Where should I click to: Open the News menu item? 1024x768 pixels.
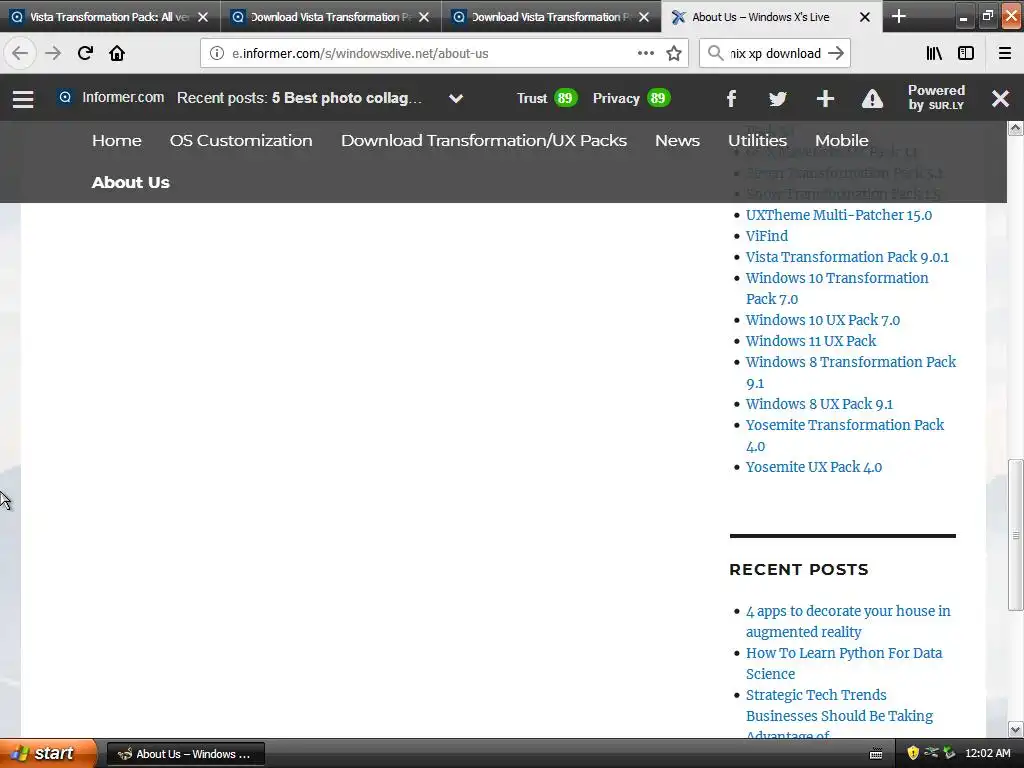pos(677,140)
